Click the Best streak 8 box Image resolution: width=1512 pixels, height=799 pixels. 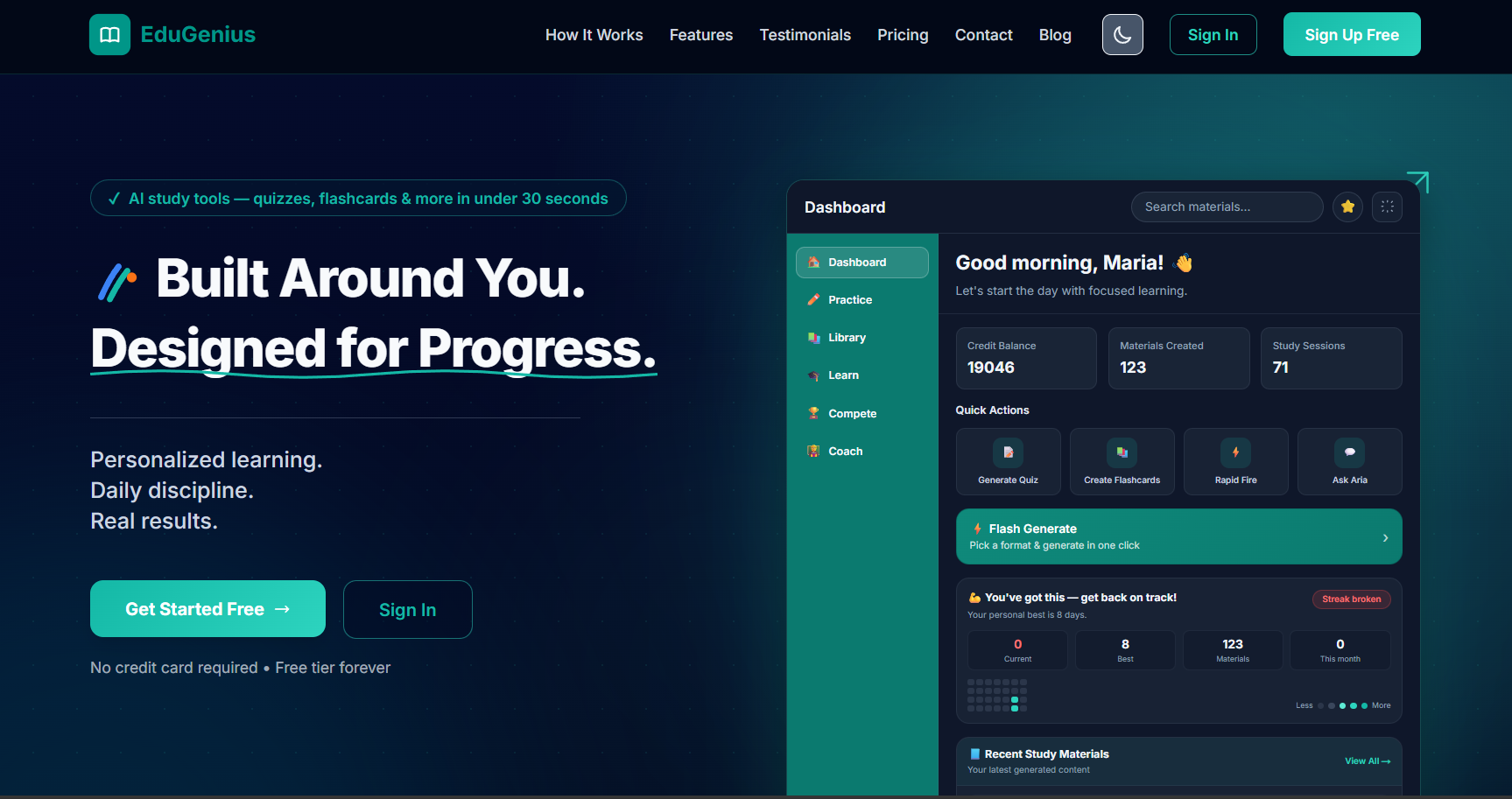[1125, 650]
